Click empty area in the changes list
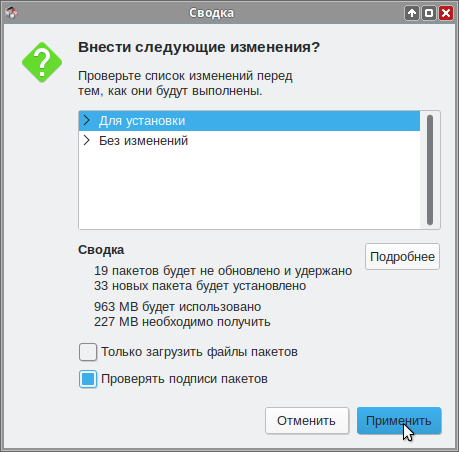The height and width of the screenshot is (452, 459). 249,190
